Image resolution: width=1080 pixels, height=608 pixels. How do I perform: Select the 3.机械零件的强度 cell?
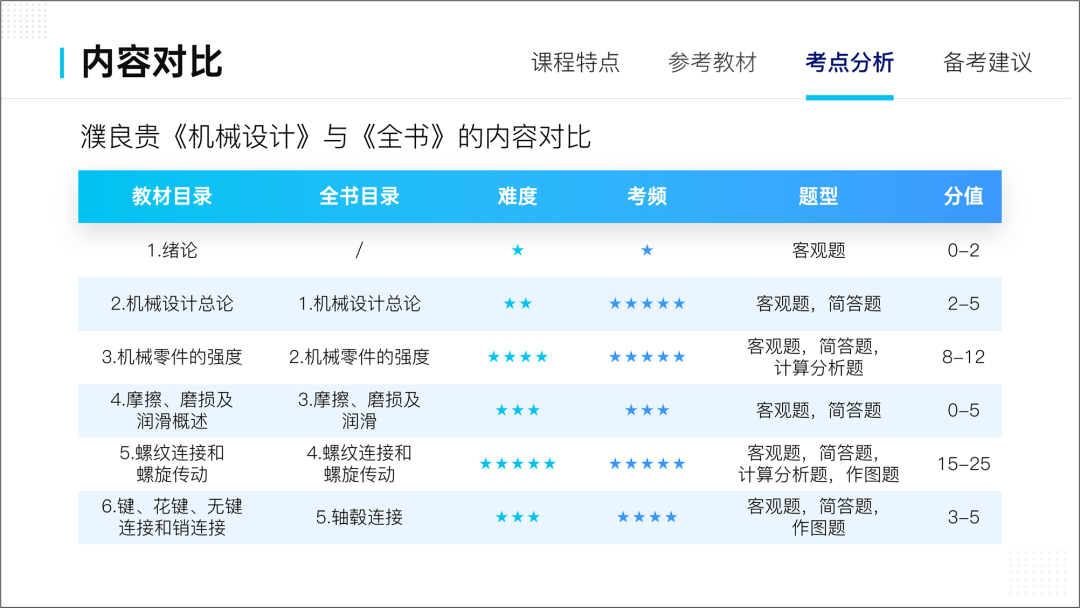click(x=172, y=357)
